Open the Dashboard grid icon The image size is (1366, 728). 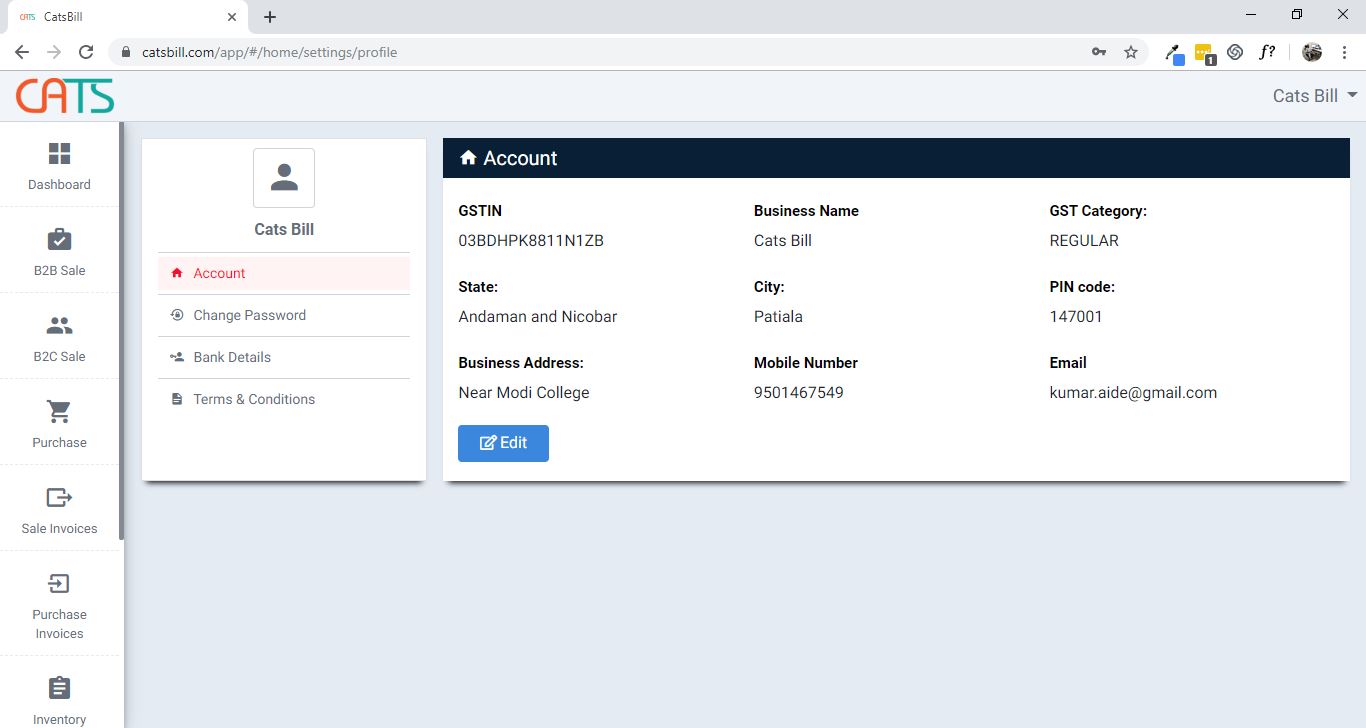click(59, 153)
